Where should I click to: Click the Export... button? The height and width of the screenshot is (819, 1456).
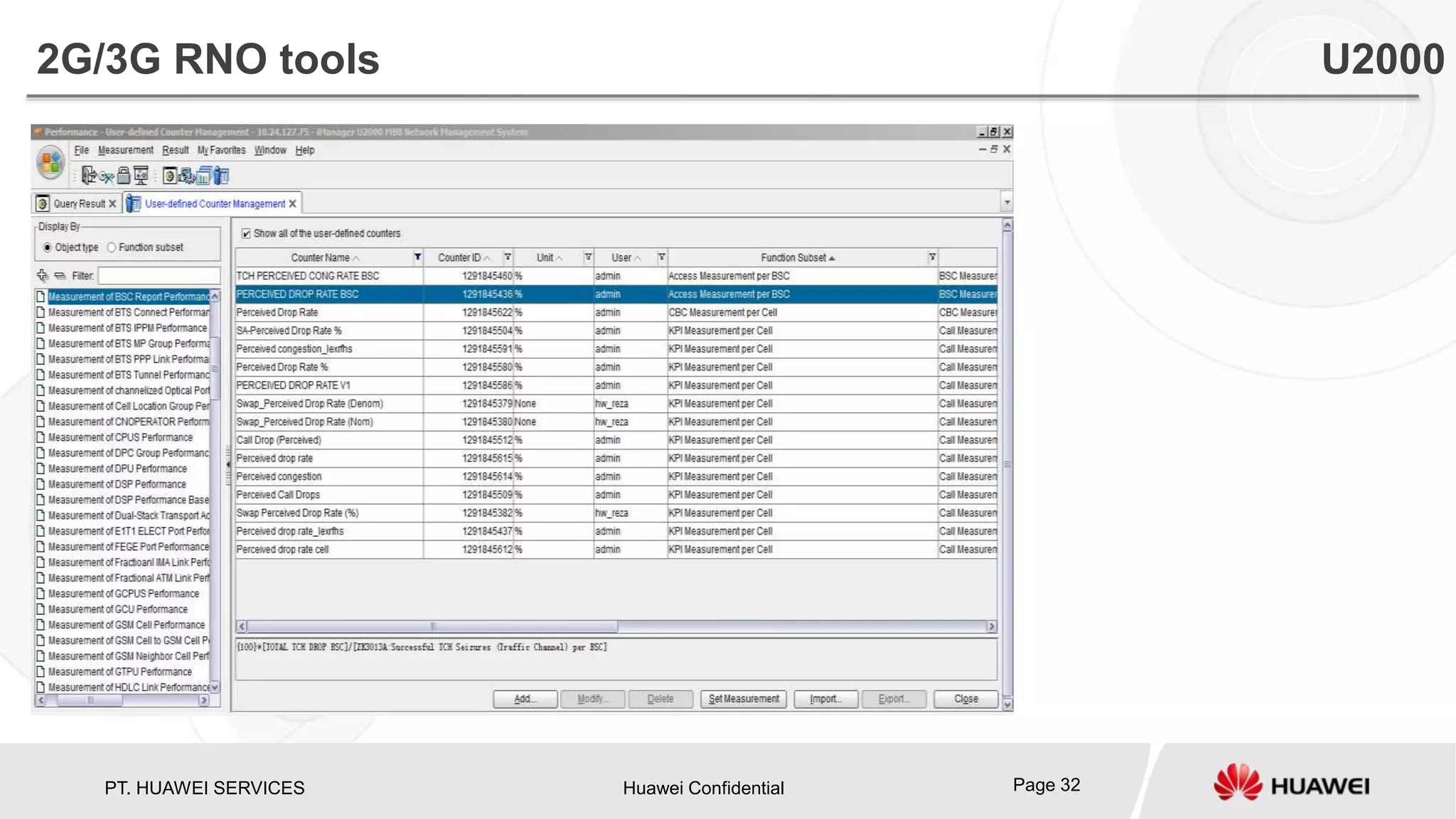pos(894,699)
